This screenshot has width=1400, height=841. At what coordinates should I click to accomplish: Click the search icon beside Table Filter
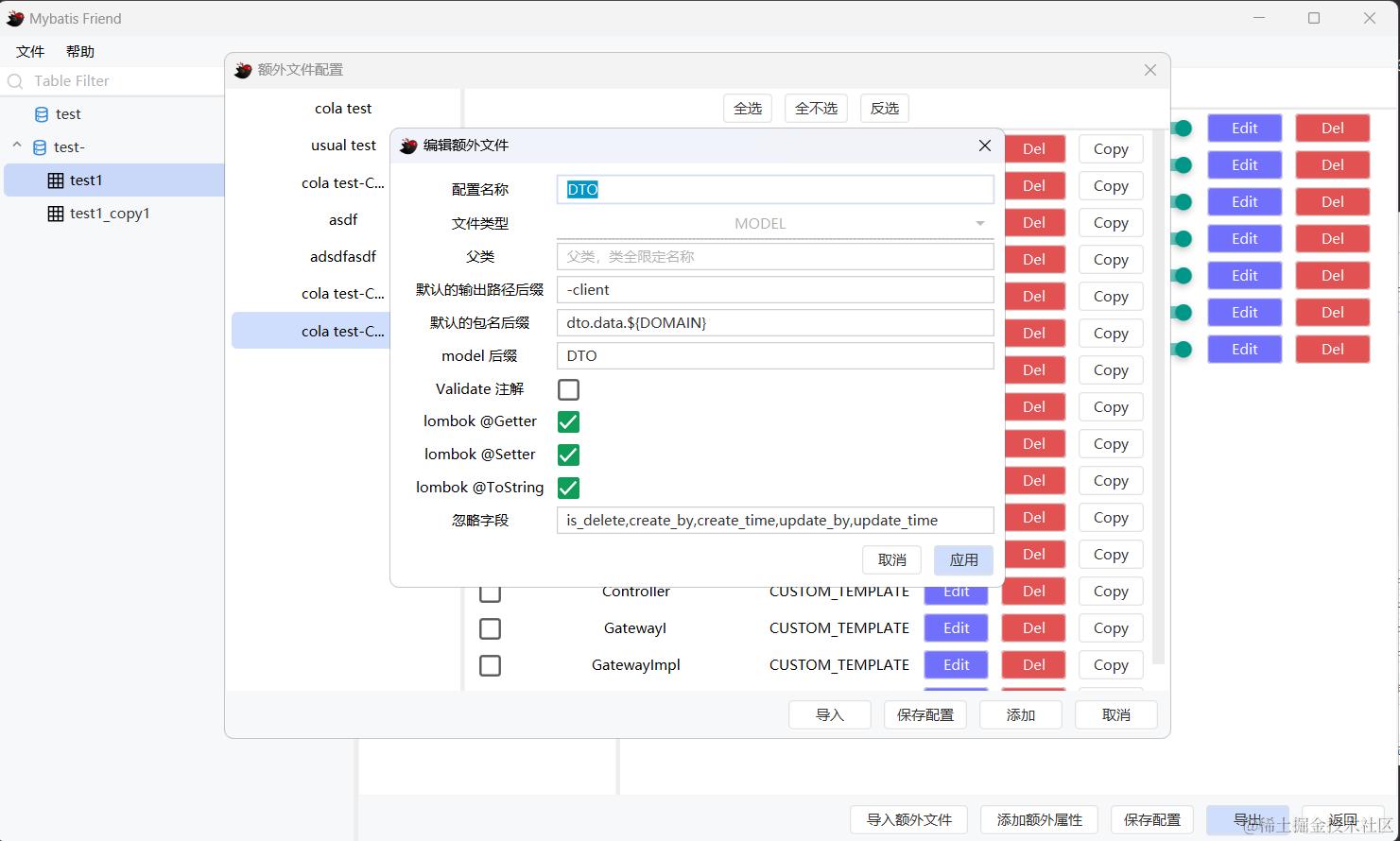pyautogui.click(x=15, y=81)
